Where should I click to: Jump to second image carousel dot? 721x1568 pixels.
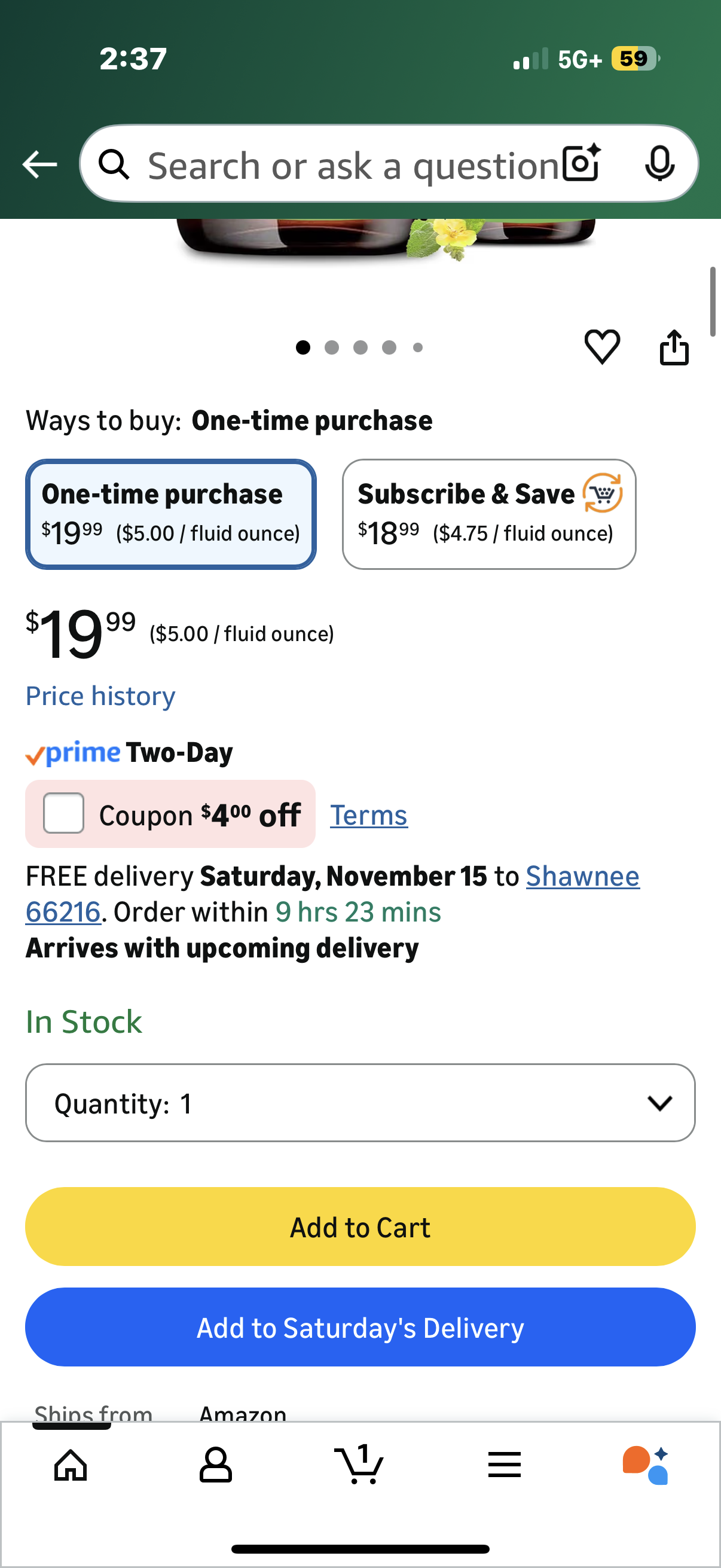click(332, 347)
